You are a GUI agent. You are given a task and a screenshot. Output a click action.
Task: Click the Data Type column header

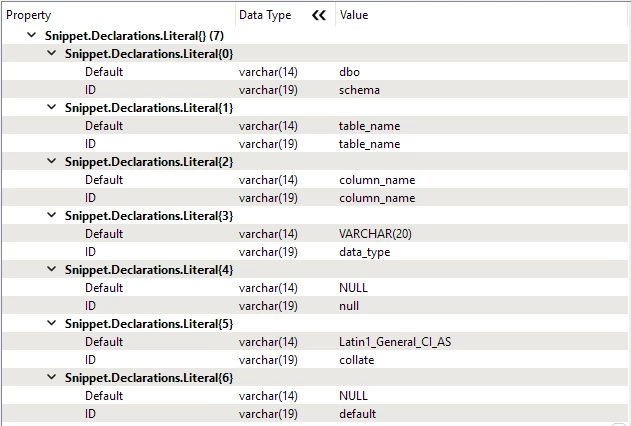click(265, 15)
